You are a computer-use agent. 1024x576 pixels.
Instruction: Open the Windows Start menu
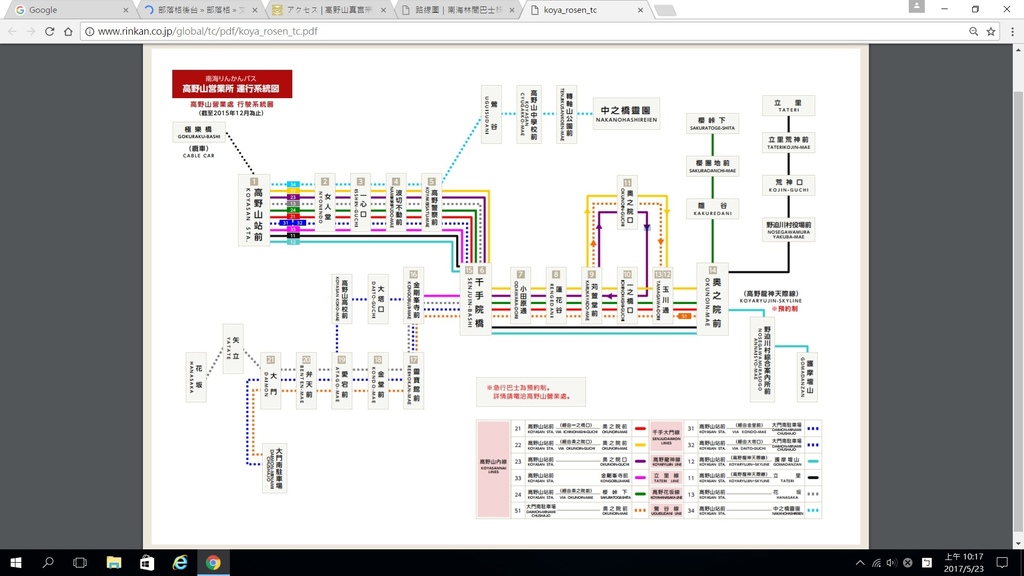(x=16, y=562)
